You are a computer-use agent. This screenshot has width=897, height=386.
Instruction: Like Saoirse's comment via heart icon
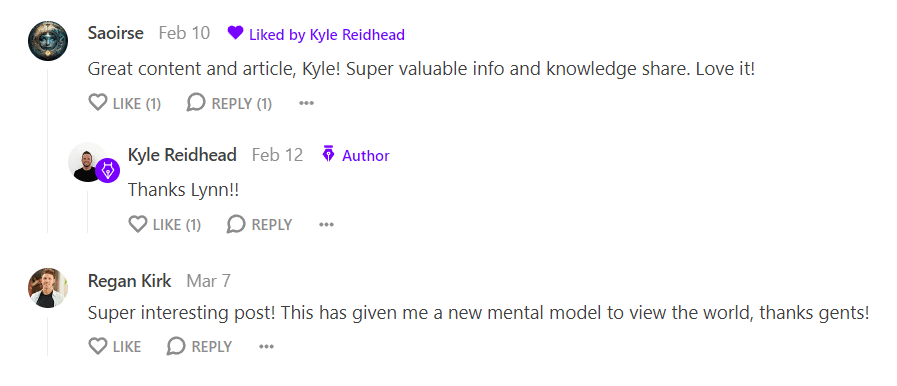[98, 103]
